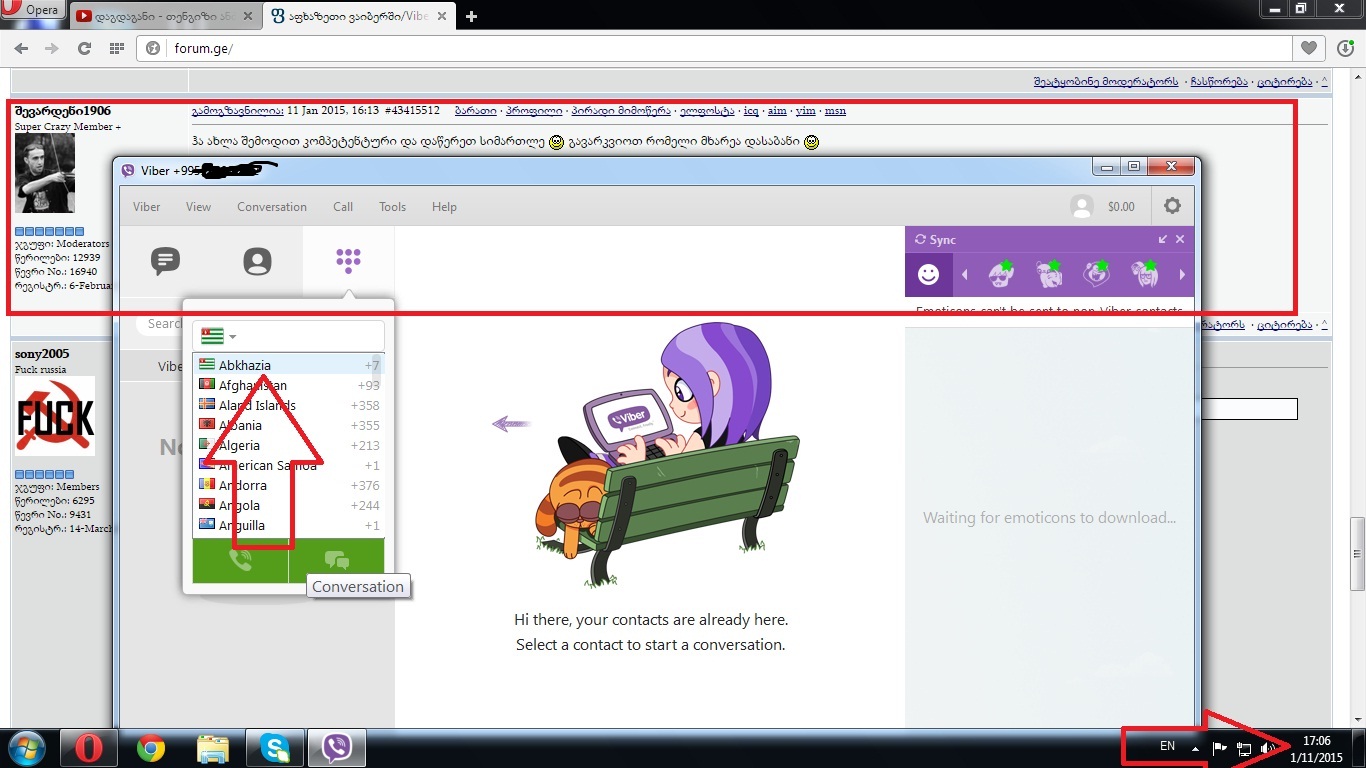This screenshot has height=768, width=1366.
Task: Open the Viber conversations chat-bubble tab
Action: coord(165,261)
